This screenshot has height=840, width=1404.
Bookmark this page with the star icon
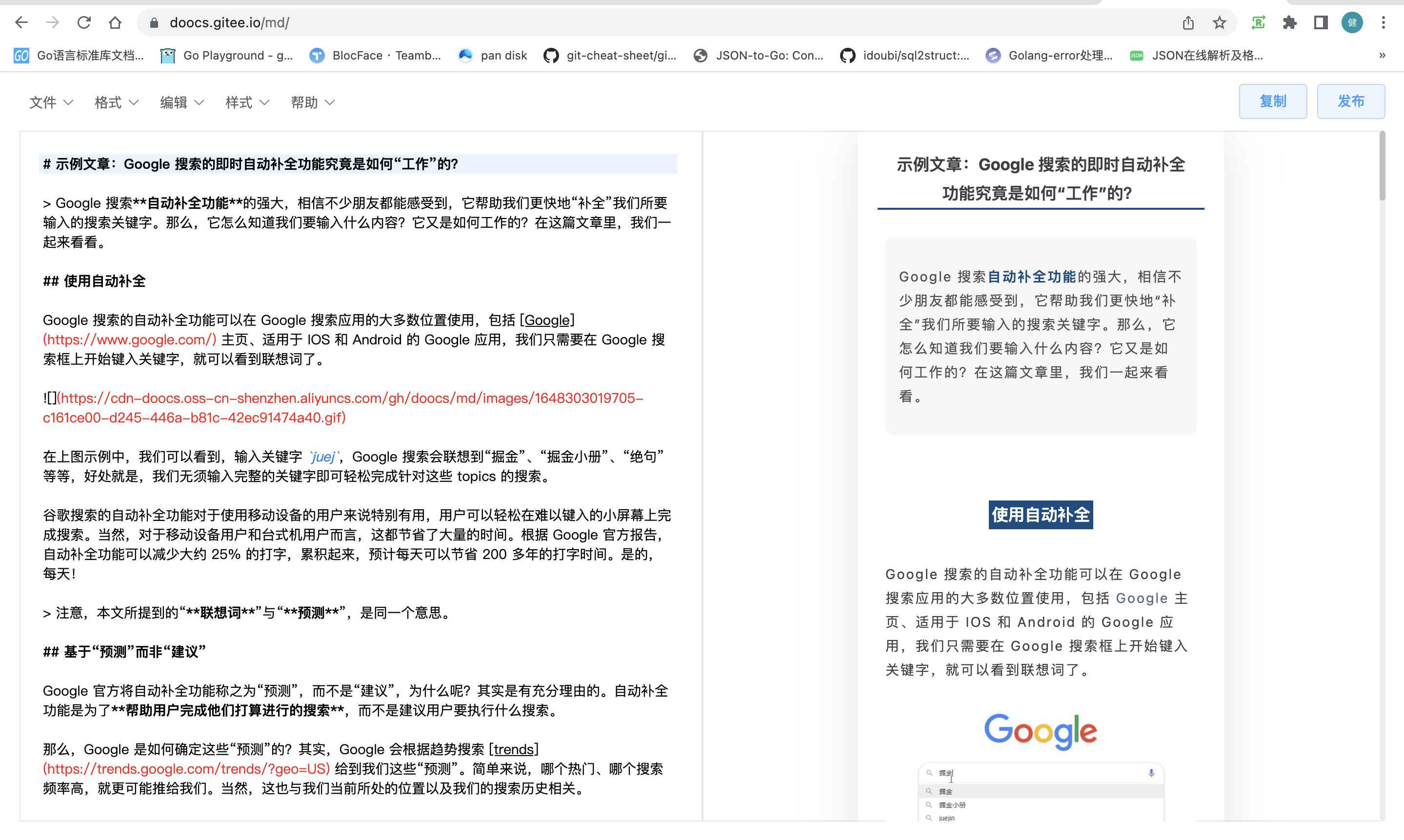coord(1220,22)
